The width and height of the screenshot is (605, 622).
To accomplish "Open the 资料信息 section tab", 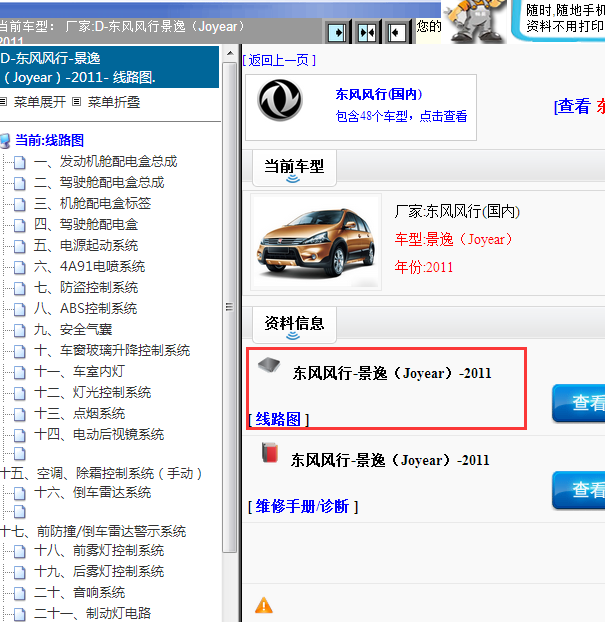I will [294, 325].
